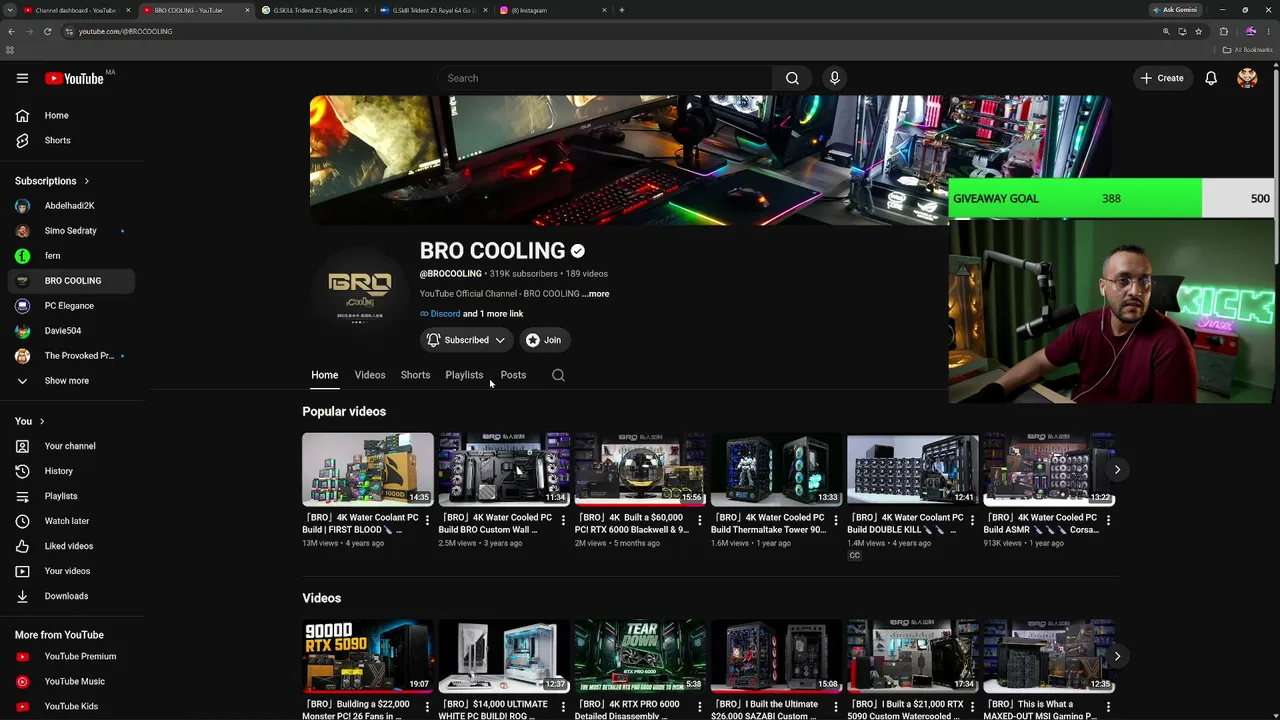The height and width of the screenshot is (720, 1280).
Task: Click the search magnifier button
Action: tap(792, 78)
